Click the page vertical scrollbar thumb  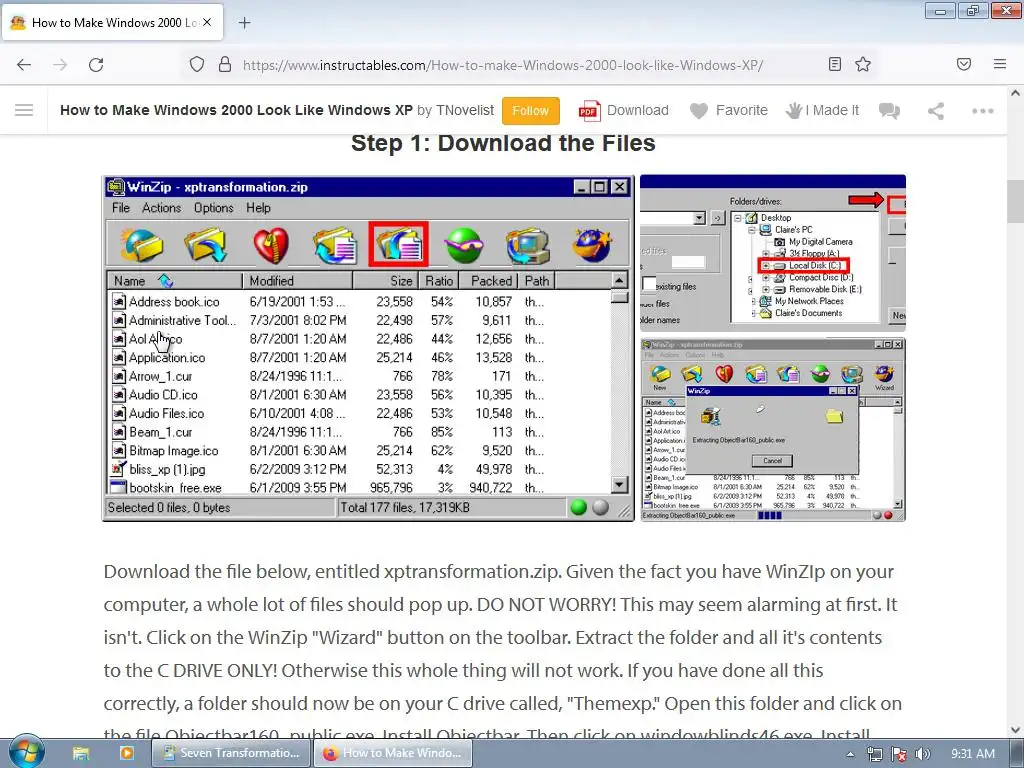click(1015, 203)
